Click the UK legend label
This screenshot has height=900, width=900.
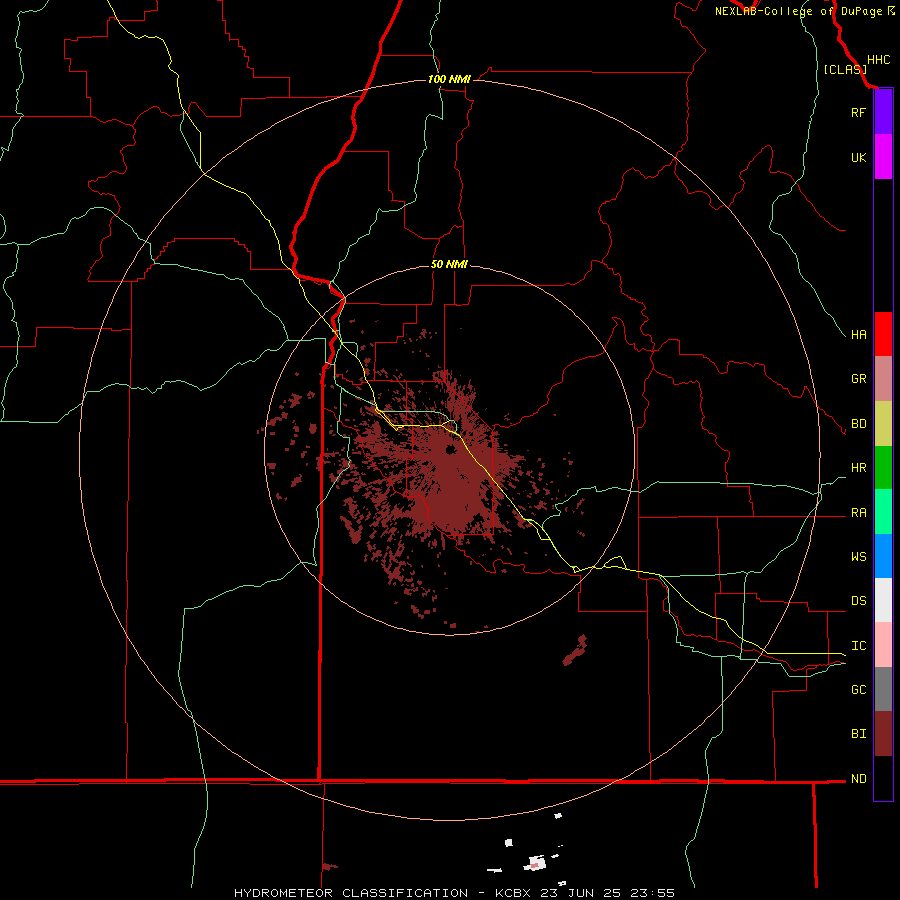point(858,157)
